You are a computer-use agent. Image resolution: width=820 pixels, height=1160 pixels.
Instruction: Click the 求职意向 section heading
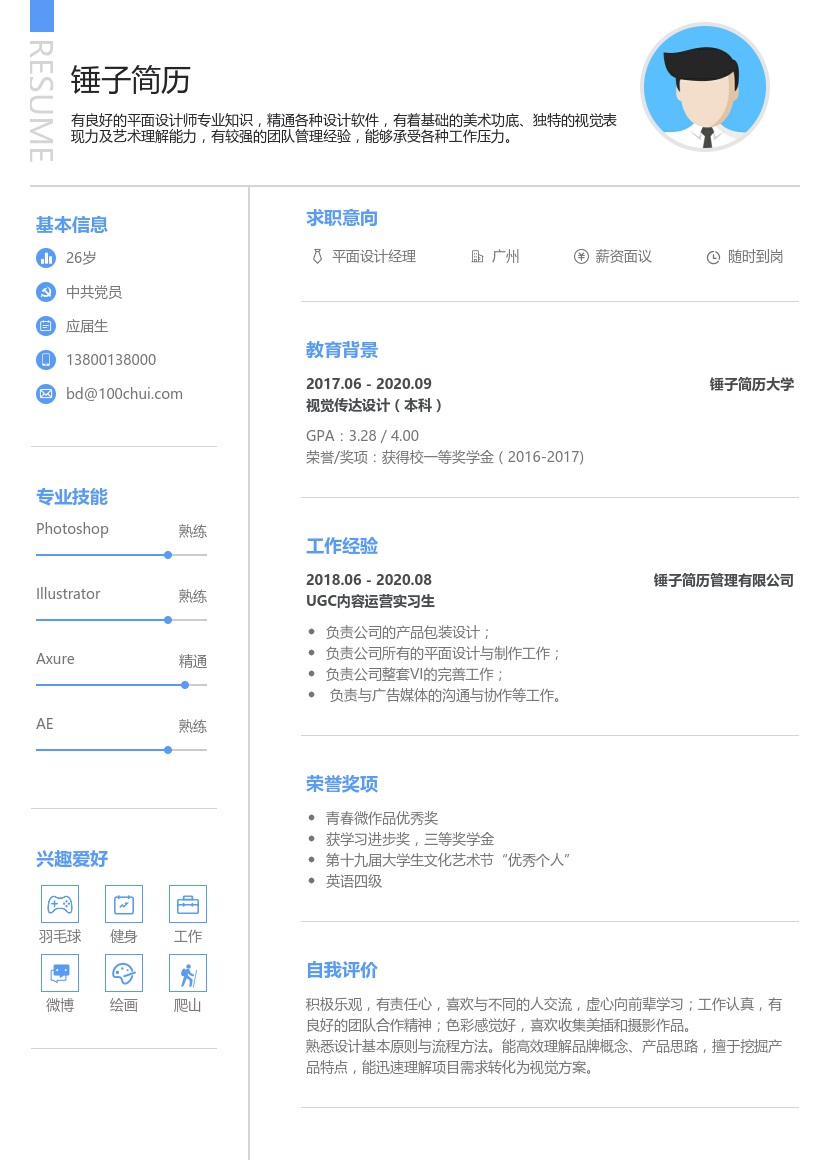pyautogui.click(x=342, y=218)
